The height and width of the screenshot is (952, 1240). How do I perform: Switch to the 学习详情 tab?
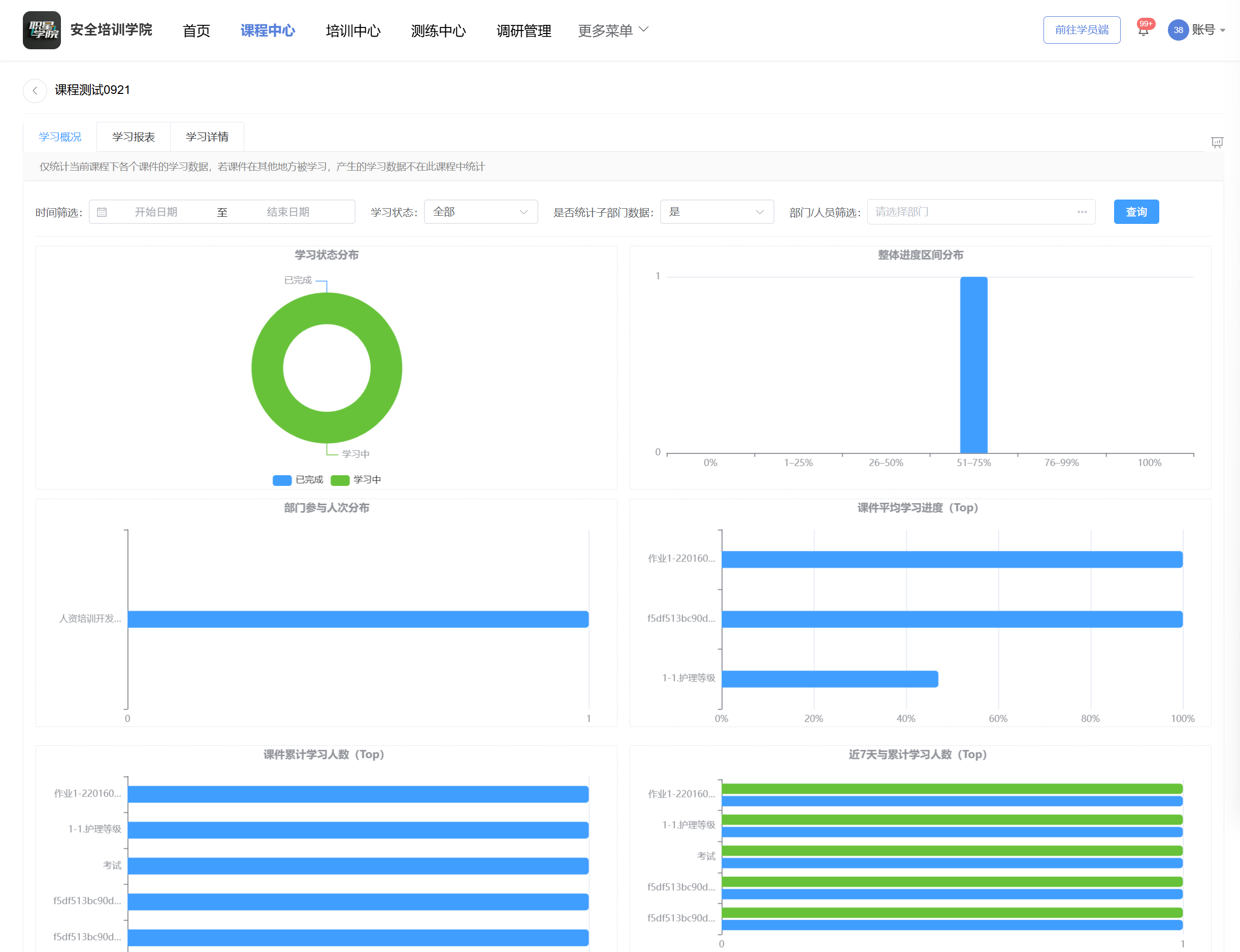207,137
